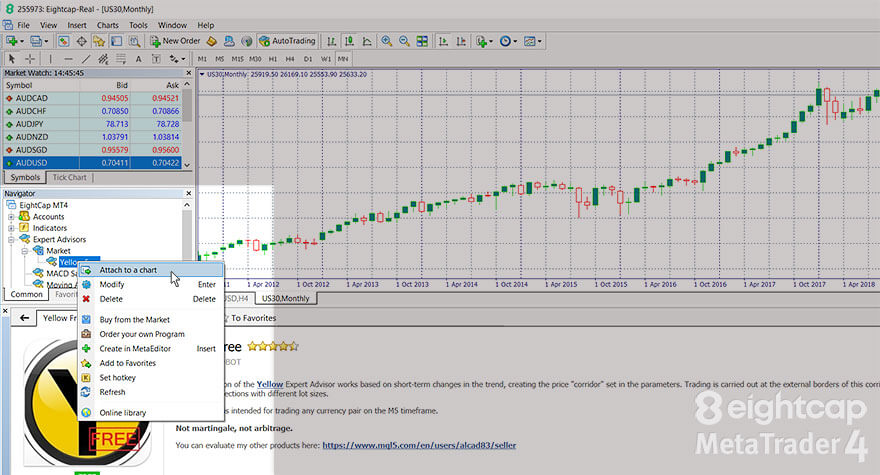This screenshot has height=475, width=880.
Task: Open the Indicators list dropdown button
Action: coord(482,41)
